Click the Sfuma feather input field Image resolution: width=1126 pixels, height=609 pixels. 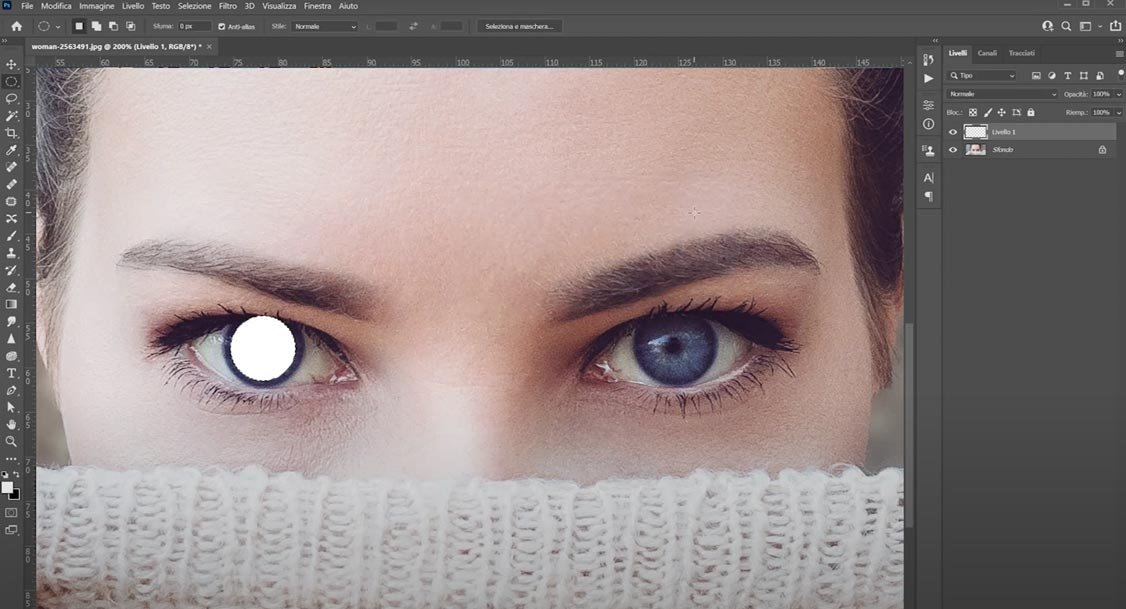pos(194,27)
